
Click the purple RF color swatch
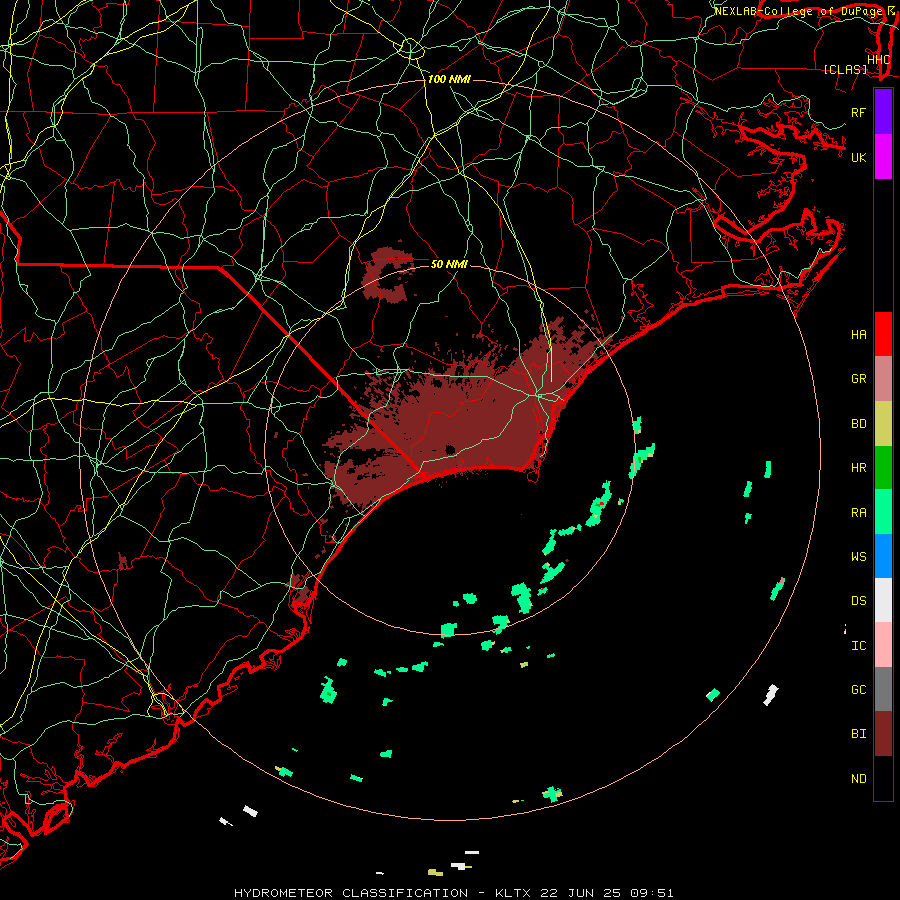click(883, 112)
